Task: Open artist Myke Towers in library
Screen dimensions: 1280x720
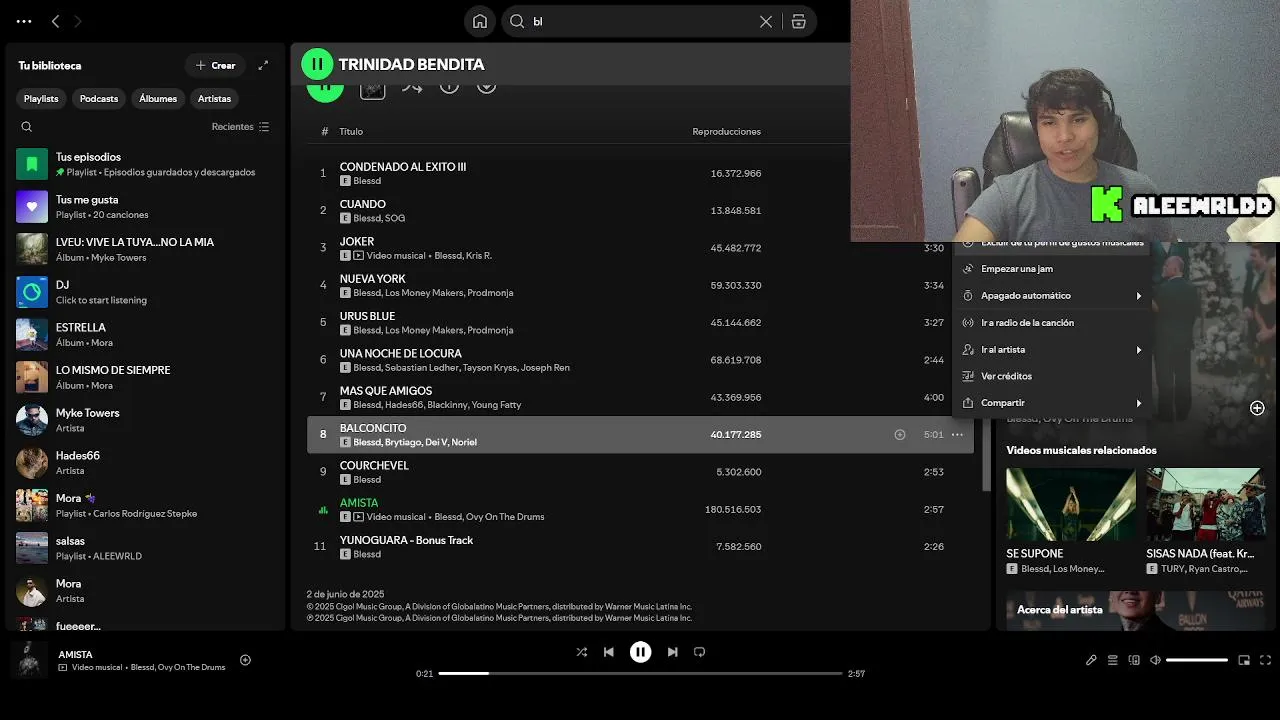Action: 145,420
